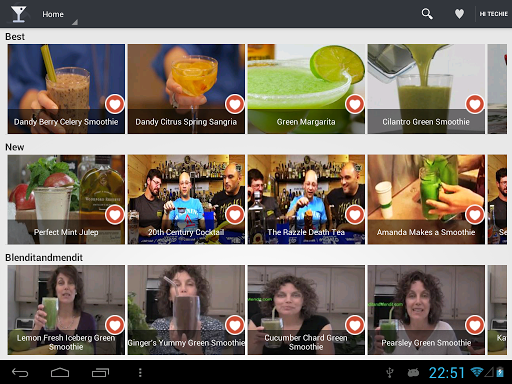Click the clock in status bar
Image resolution: width=512 pixels, height=384 pixels.
click(x=446, y=372)
